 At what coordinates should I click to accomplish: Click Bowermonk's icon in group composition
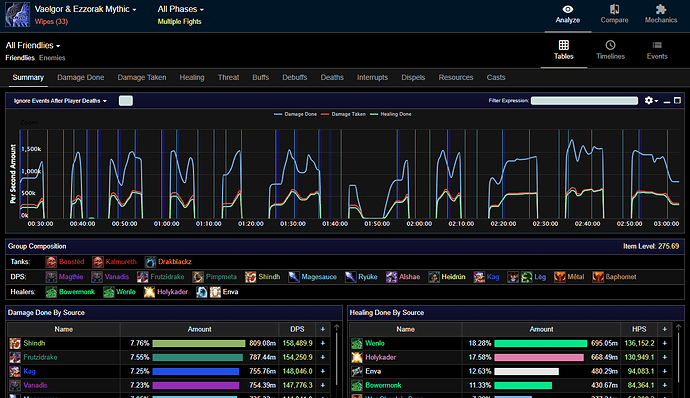(x=51, y=292)
